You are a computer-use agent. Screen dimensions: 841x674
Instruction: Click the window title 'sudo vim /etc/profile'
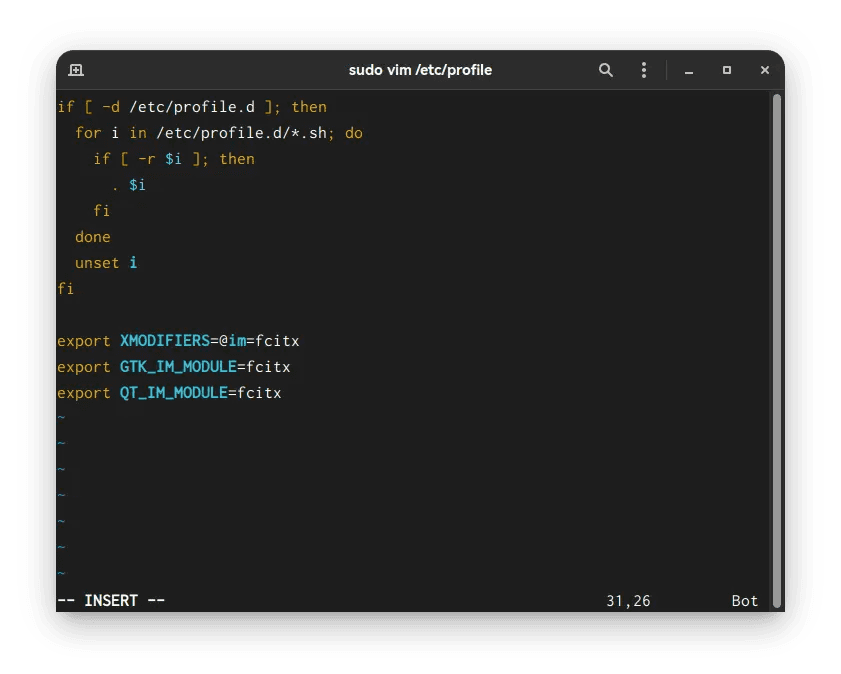(420, 70)
